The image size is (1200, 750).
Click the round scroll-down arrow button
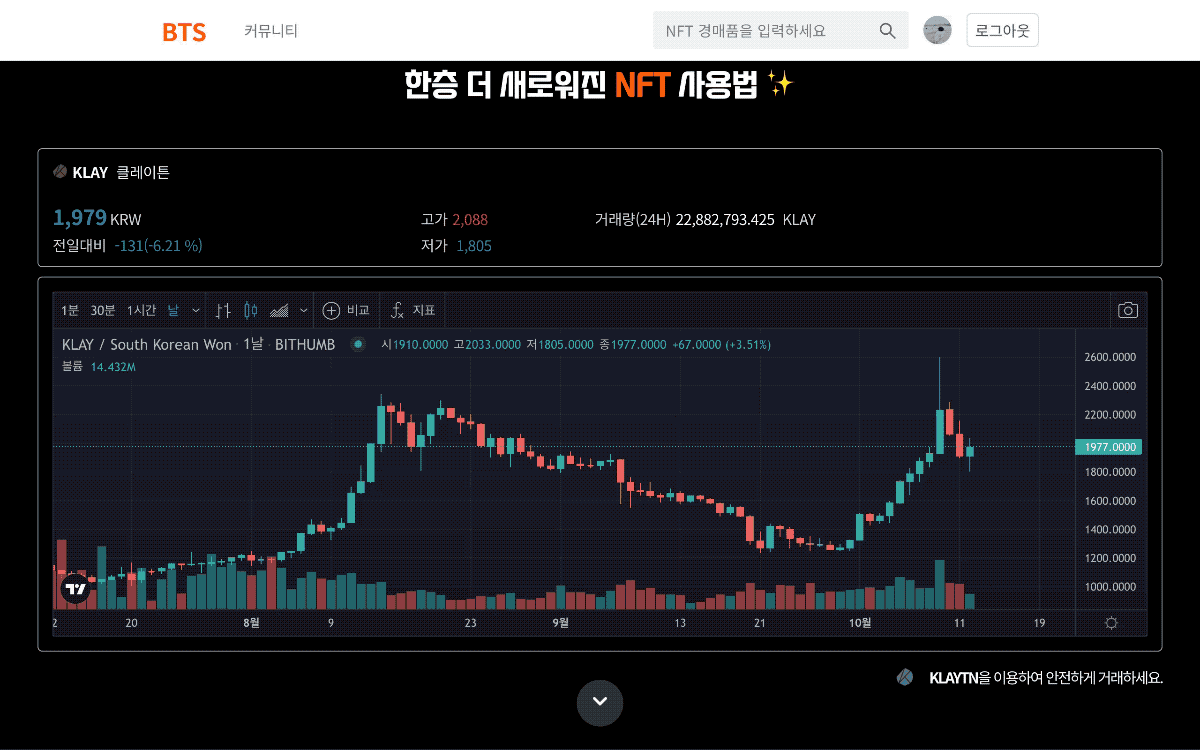coord(600,702)
